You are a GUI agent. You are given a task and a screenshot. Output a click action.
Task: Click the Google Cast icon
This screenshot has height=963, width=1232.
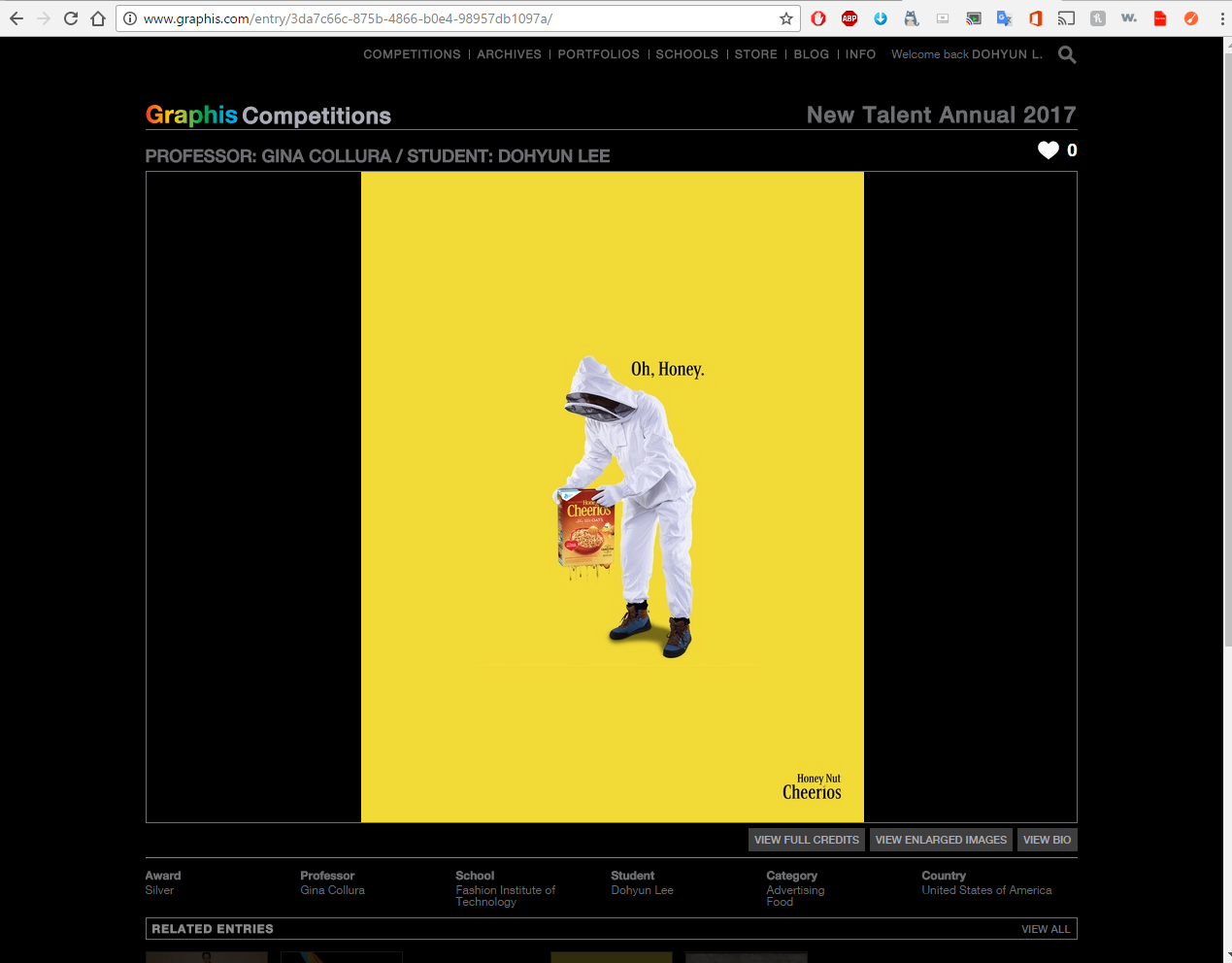tap(1067, 18)
